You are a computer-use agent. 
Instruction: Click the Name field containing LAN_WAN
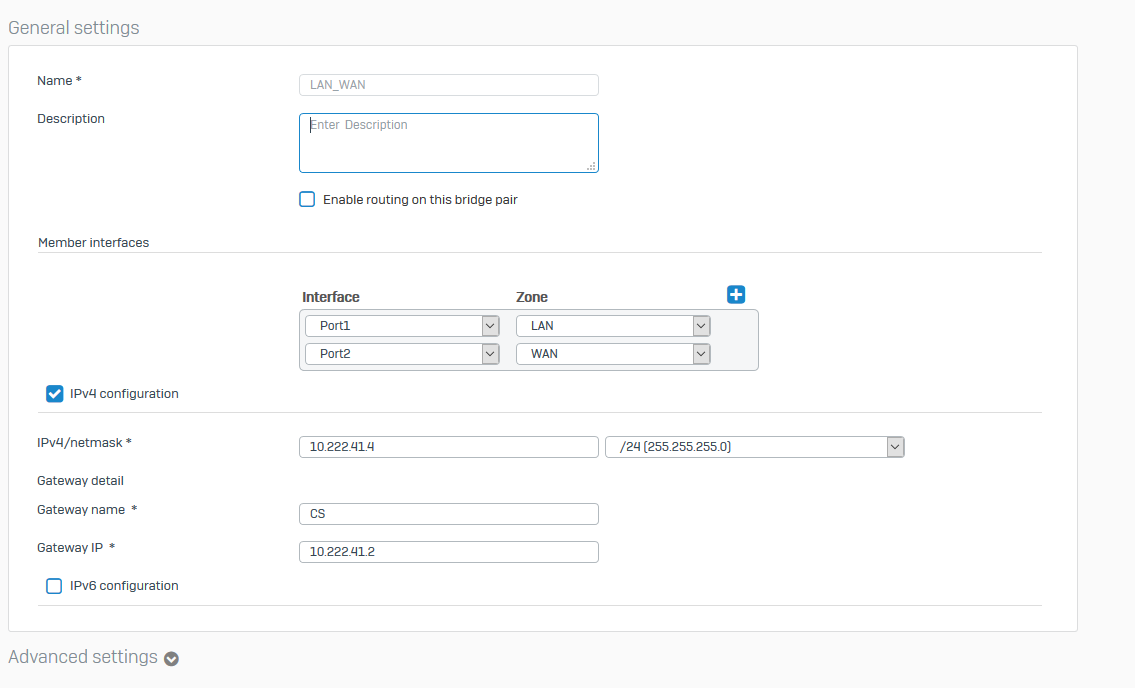click(448, 85)
